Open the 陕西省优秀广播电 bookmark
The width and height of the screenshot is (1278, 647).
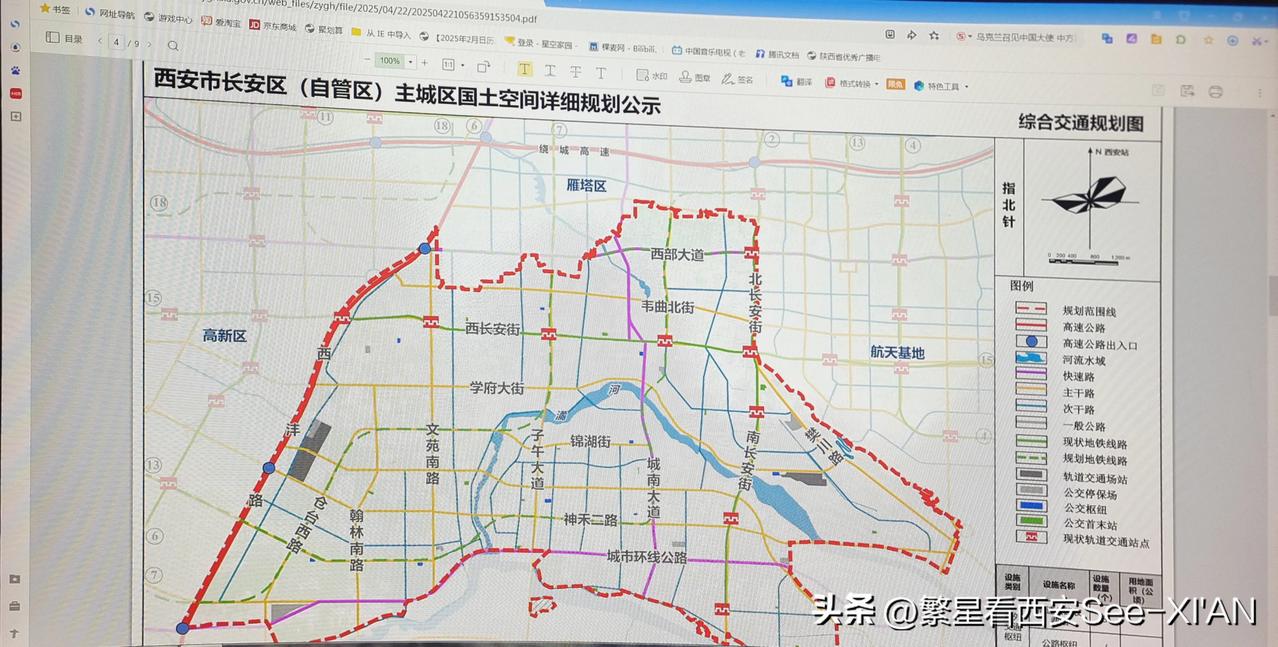pyautogui.click(x=844, y=57)
